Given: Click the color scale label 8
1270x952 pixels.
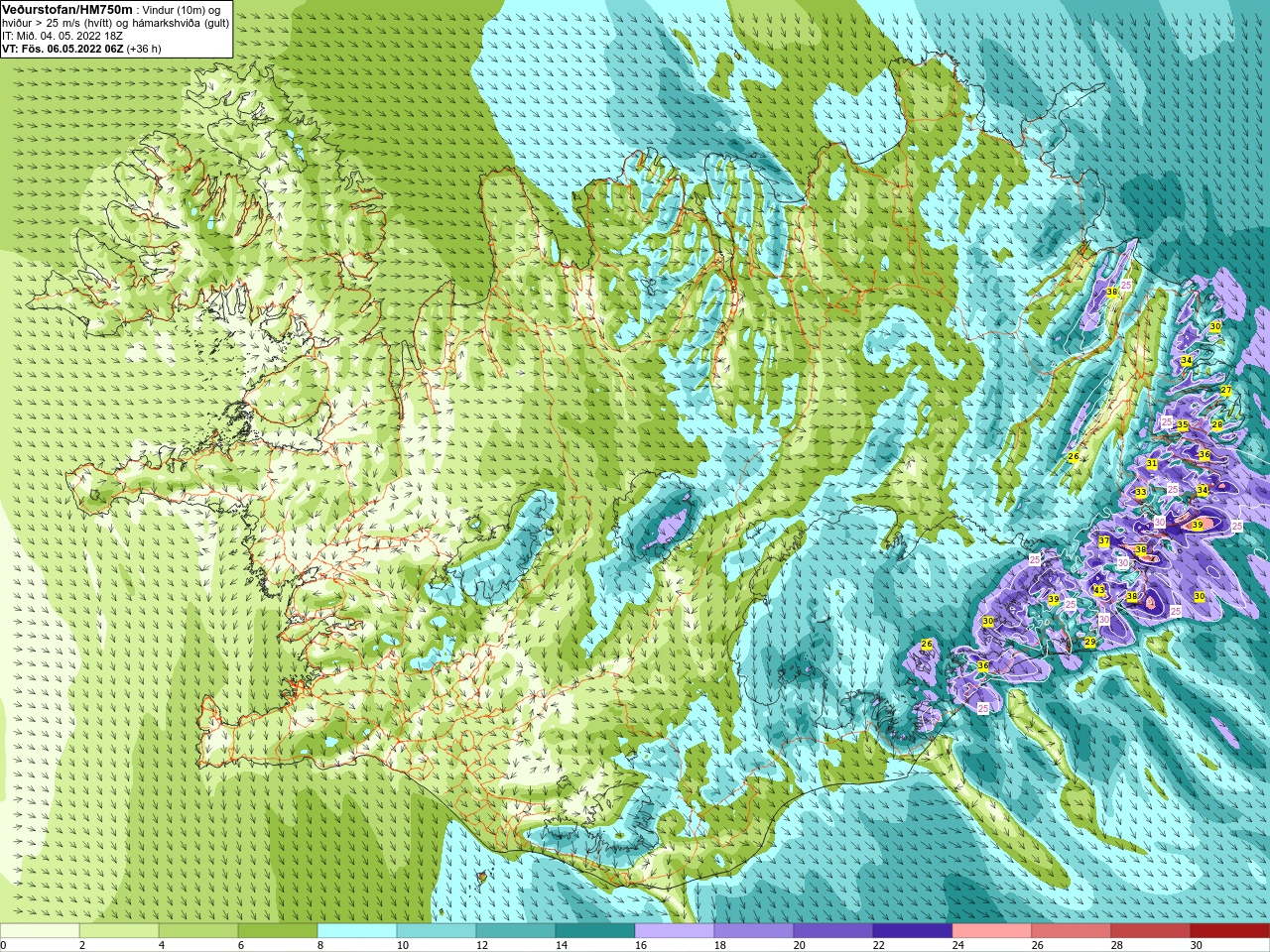Looking at the screenshot, I should click(320, 945).
